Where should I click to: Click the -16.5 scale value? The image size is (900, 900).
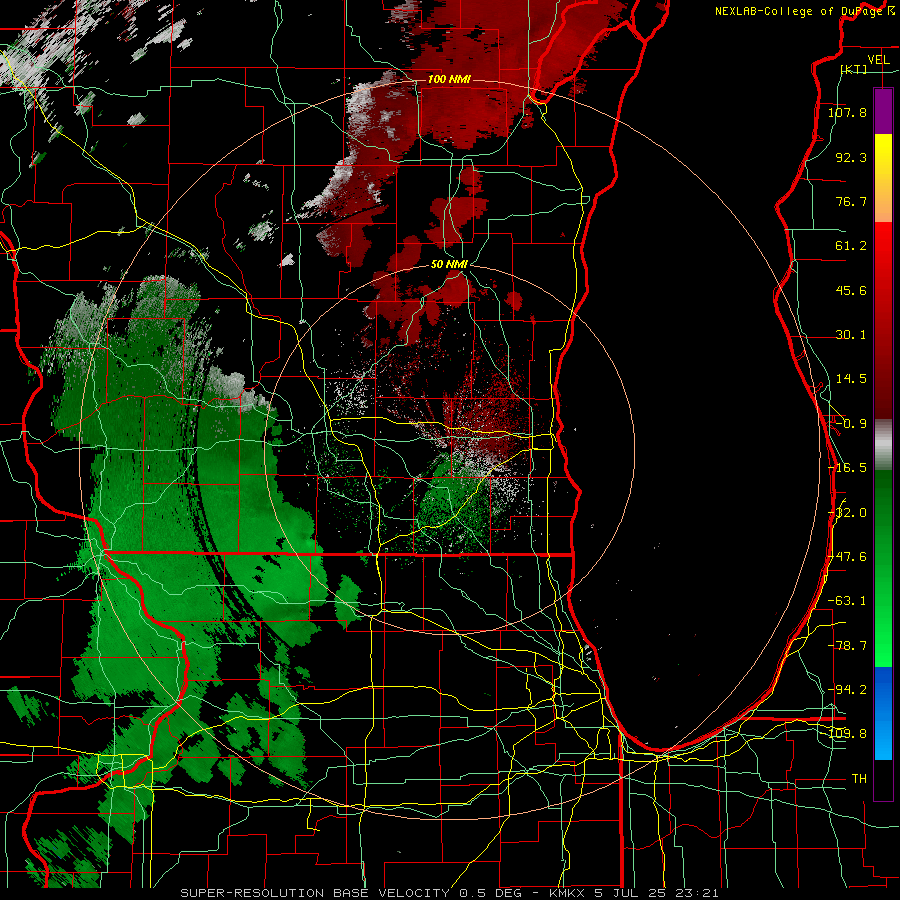(x=847, y=468)
